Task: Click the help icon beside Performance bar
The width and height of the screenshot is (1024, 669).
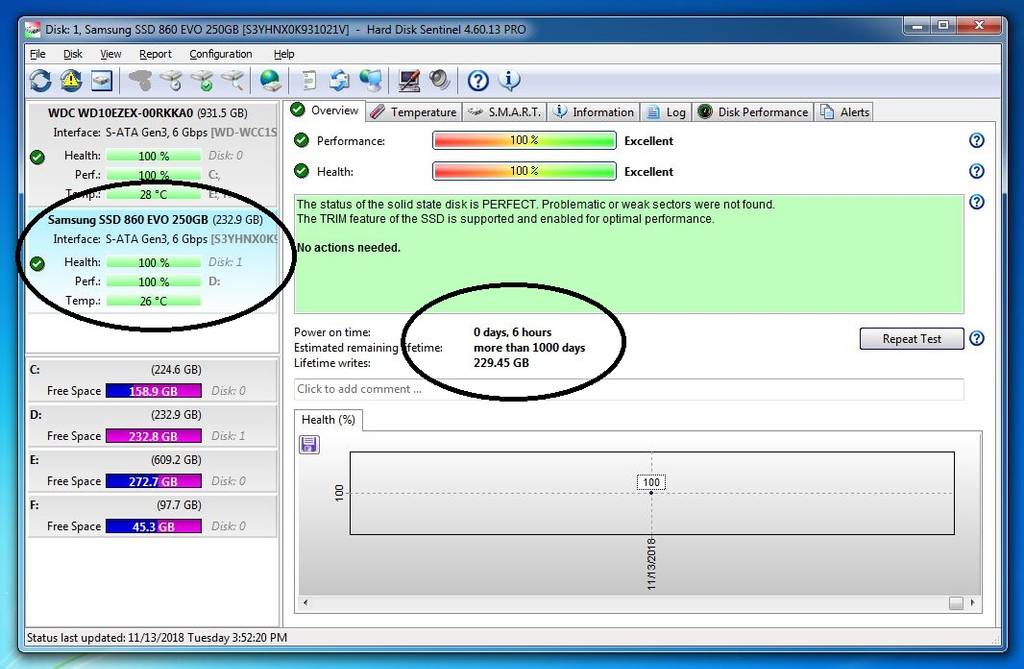Action: pyautogui.click(x=976, y=140)
